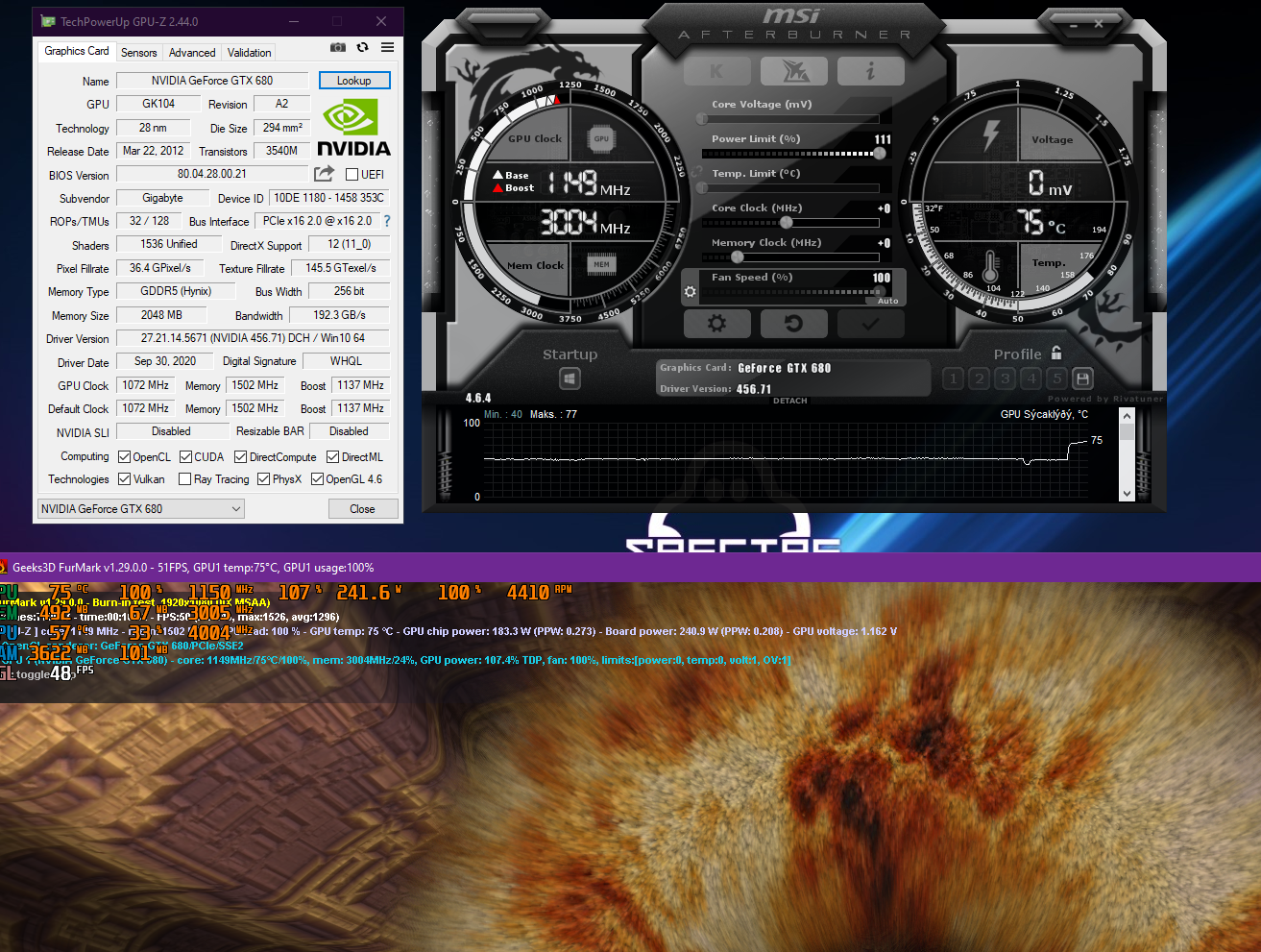The width and height of the screenshot is (1261, 952).
Task: Select Afterburner profile slot 2
Action: (x=980, y=378)
